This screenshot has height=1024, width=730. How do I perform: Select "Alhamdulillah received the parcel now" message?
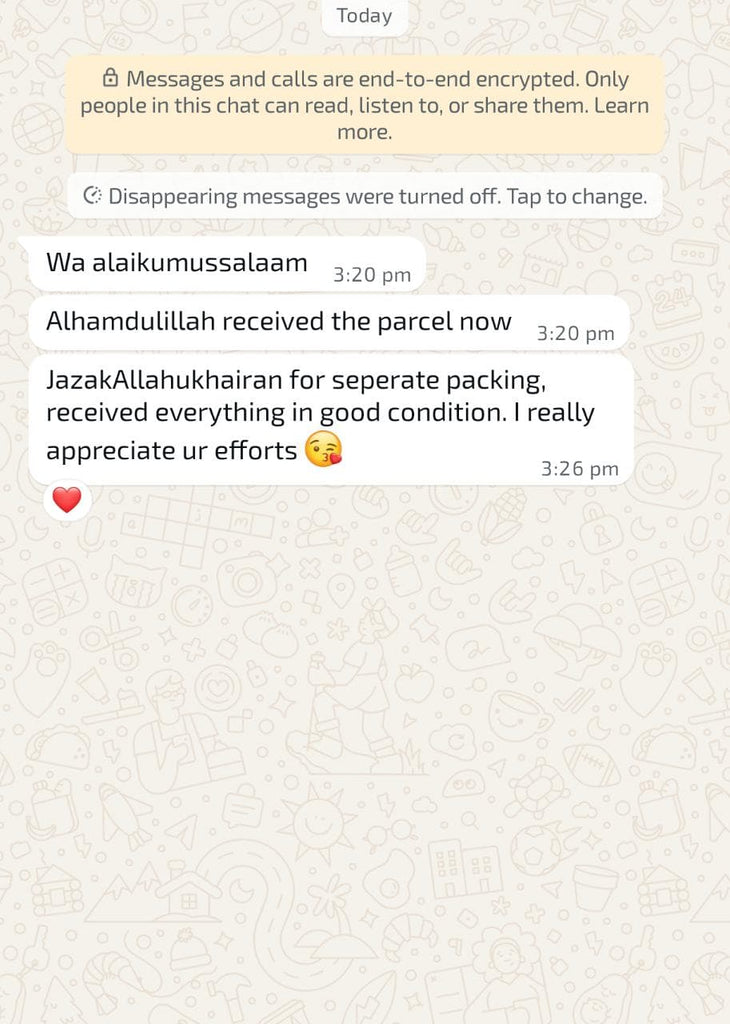[x=329, y=323]
